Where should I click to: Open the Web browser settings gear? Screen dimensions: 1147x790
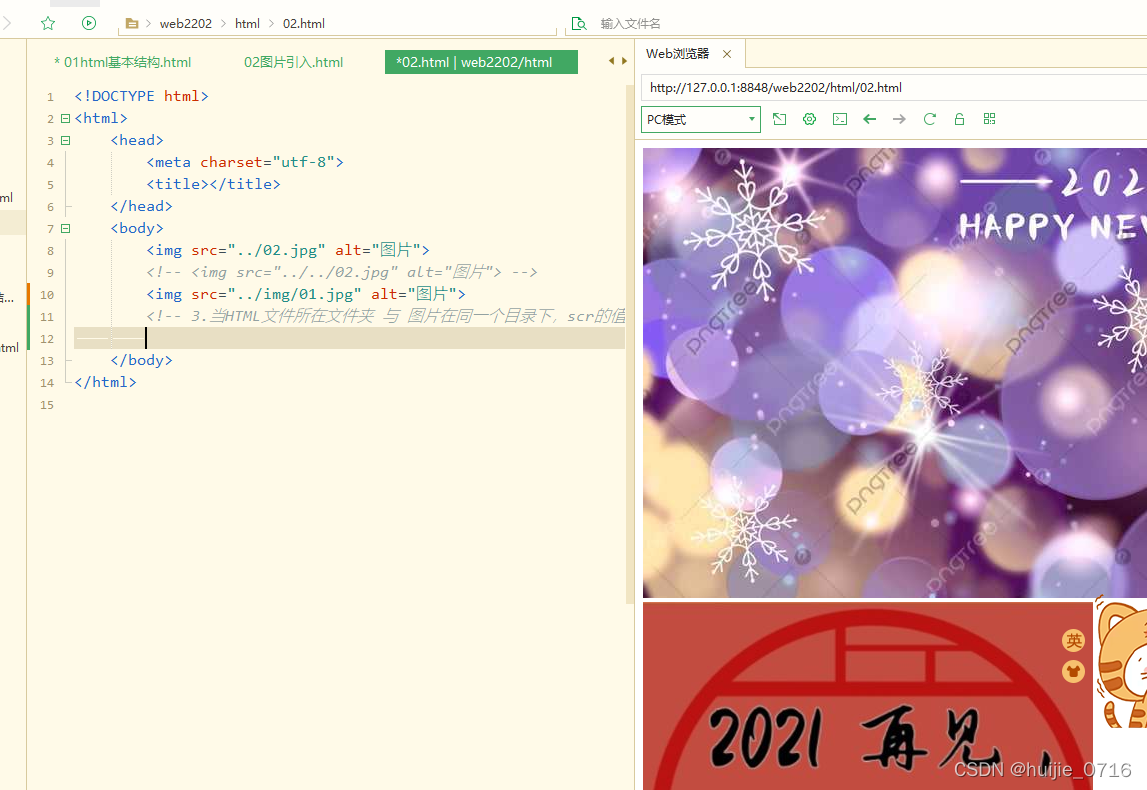(809, 119)
